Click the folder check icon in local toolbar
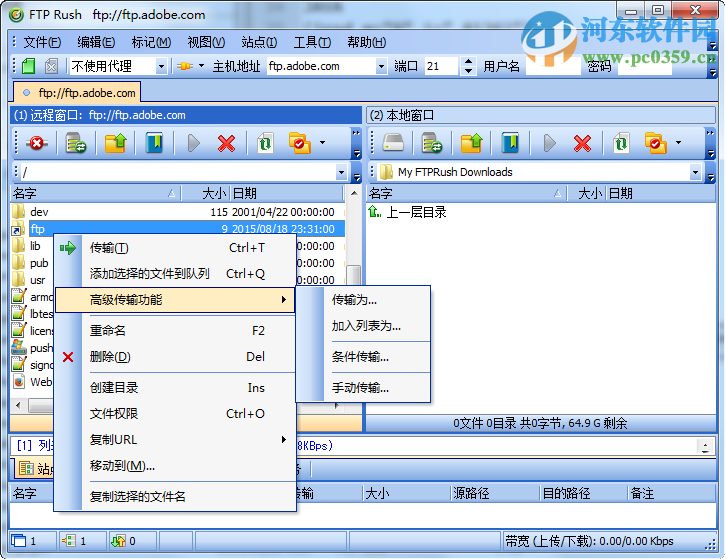Screen dimensions: 726x560 [x=656, y=143]
